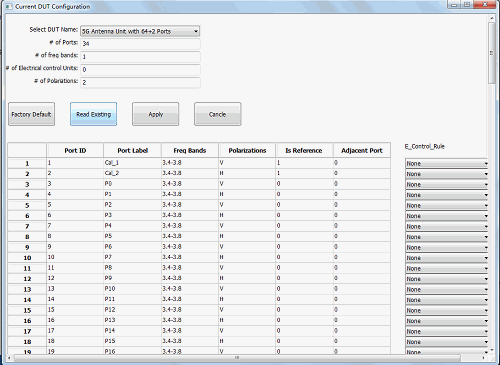The height and width of the screenshot is (365, 500).
Task: Click the horizontal scrollbar right arrow
Action: [483, 358]
